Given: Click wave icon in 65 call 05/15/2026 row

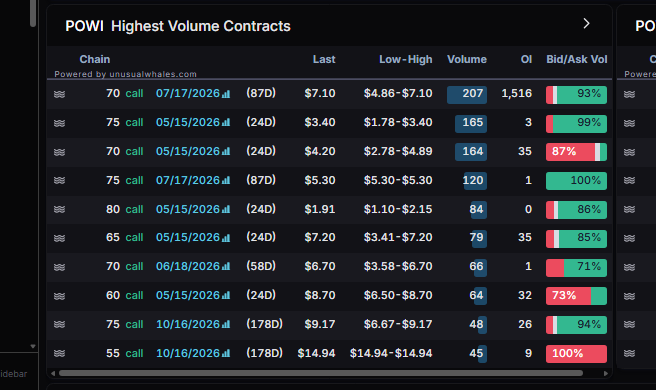Looking at the screenshot, I should click(x=59, y=238).
